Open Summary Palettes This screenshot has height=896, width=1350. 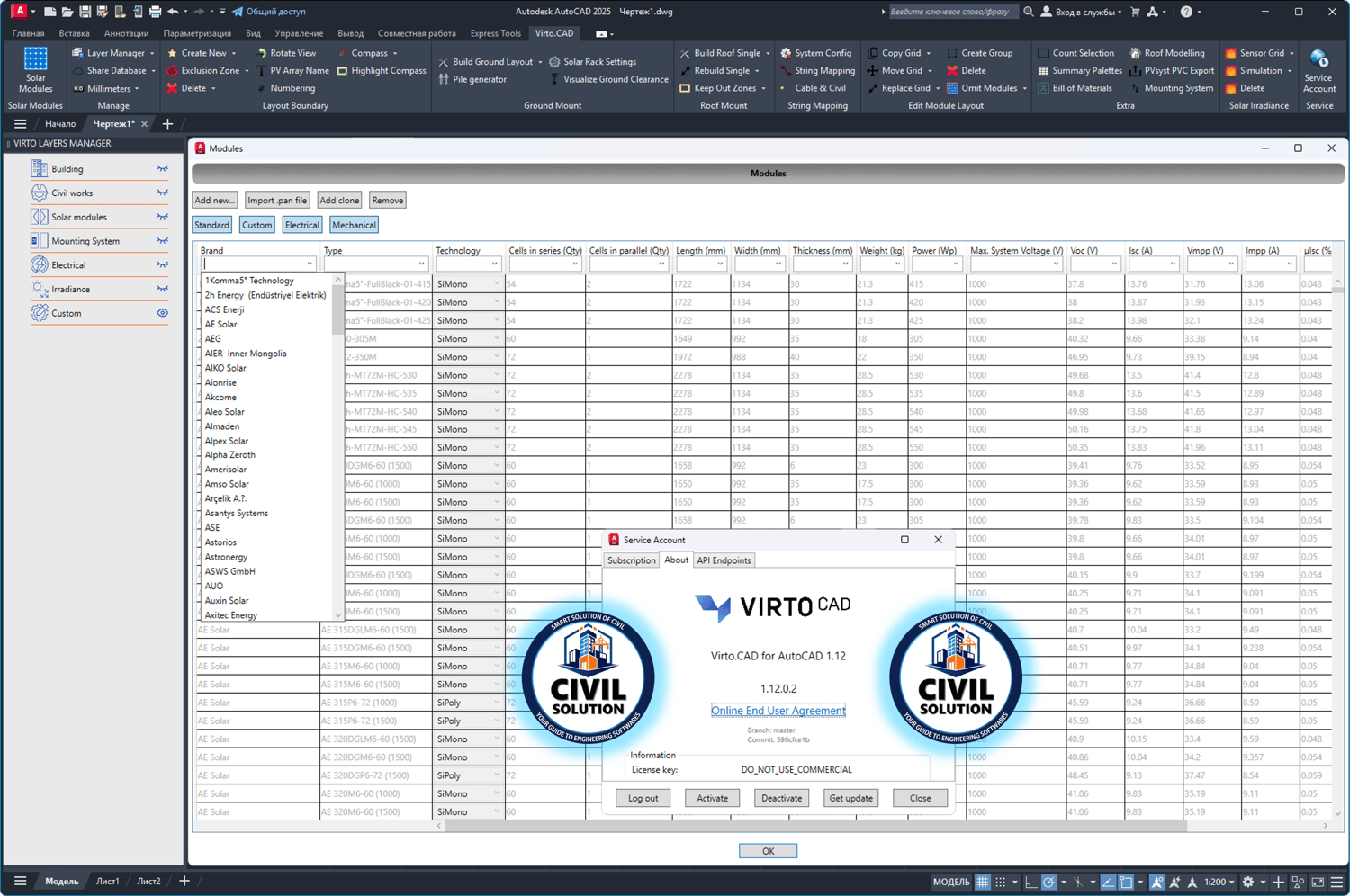click(1079, 70)
